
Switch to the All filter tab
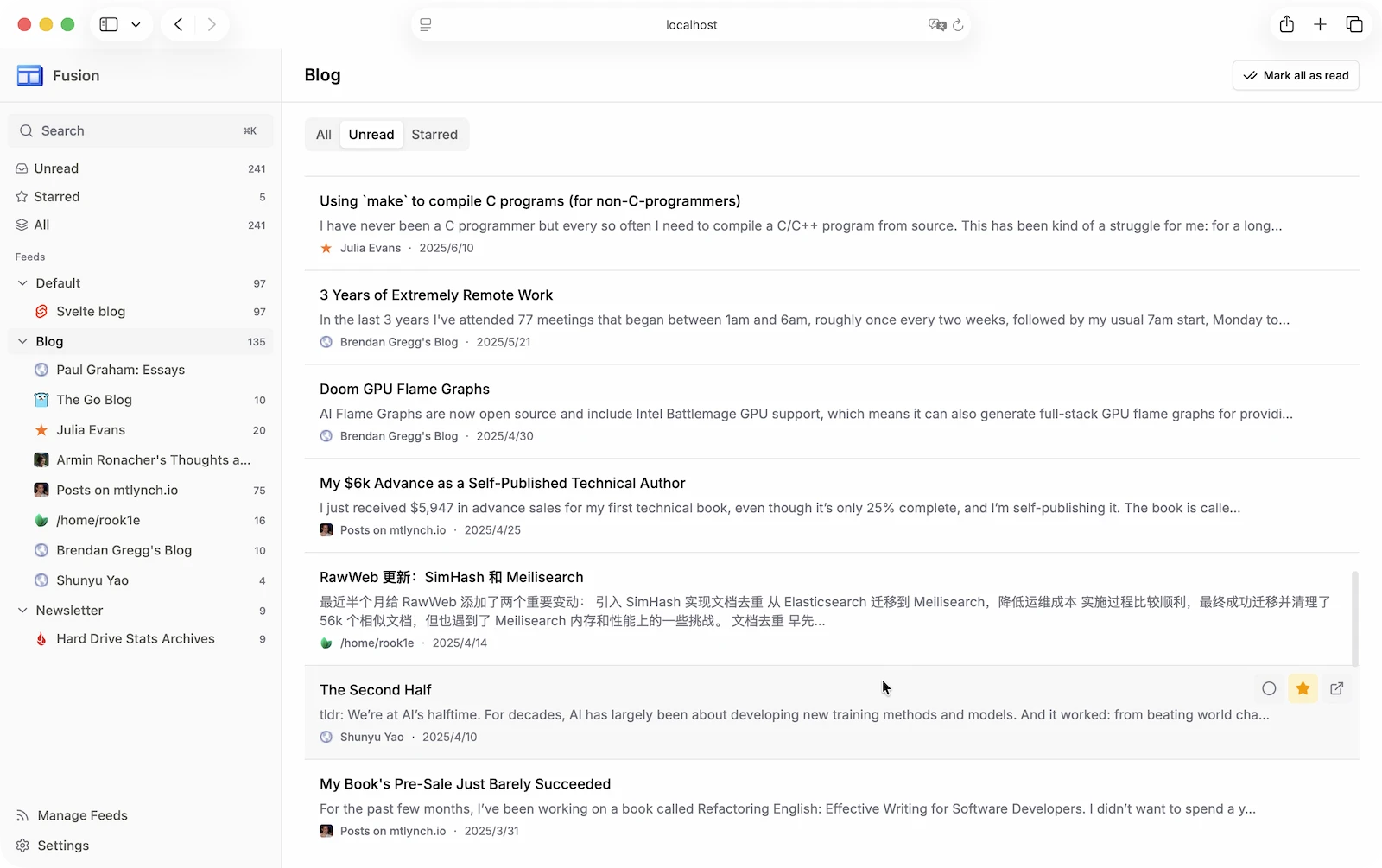[x=324, y=135]
